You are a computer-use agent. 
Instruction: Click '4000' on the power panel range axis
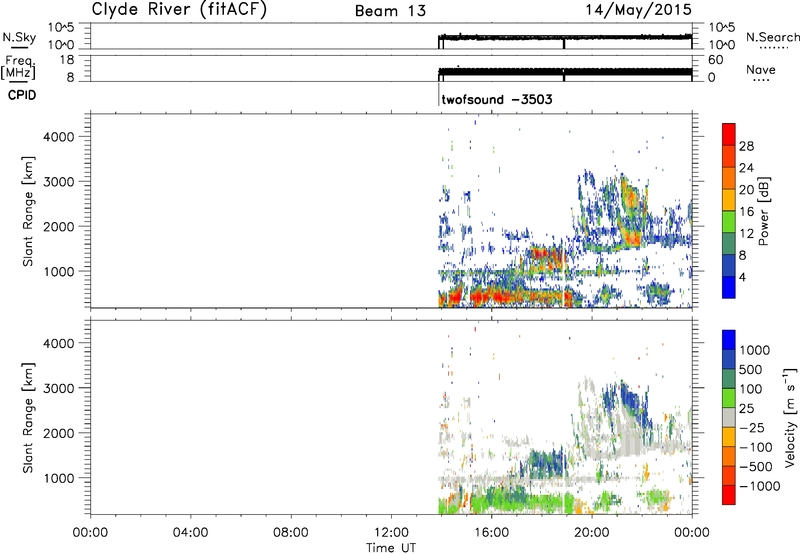coord(58,137)
